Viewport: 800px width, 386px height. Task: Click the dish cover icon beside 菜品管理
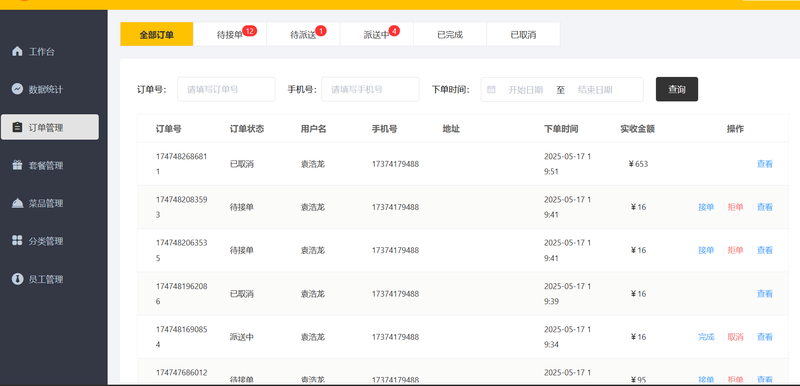[x=17, y=203]
